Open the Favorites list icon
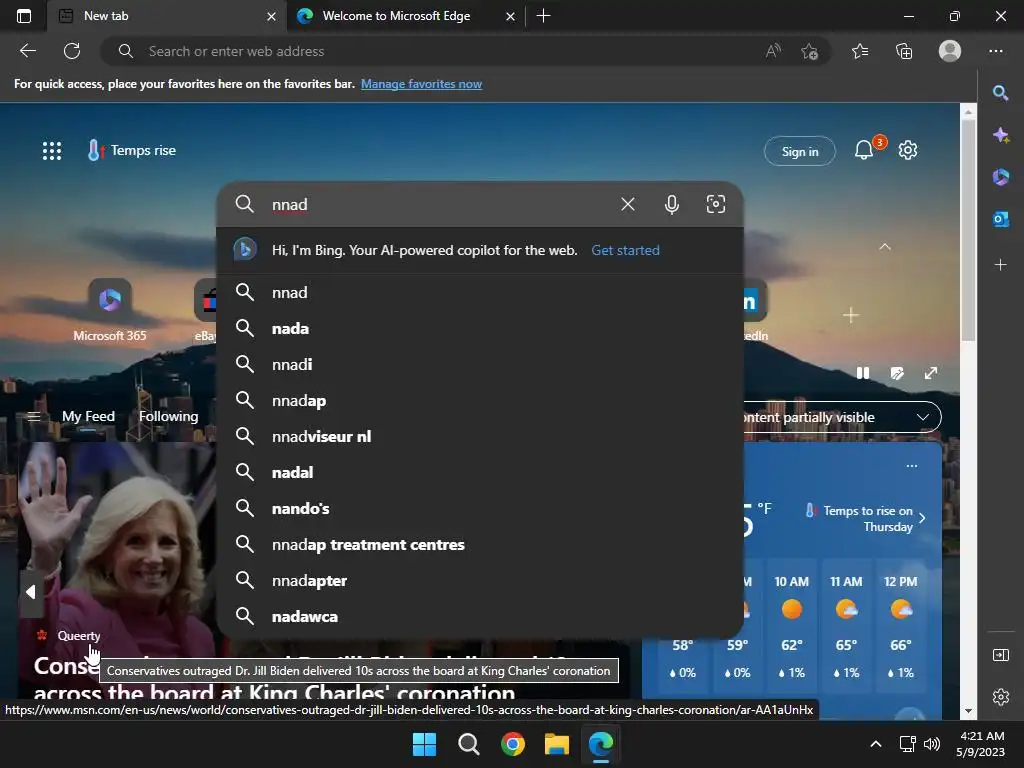The width and height of the screenshot is (1024, 768). point(859,51)
